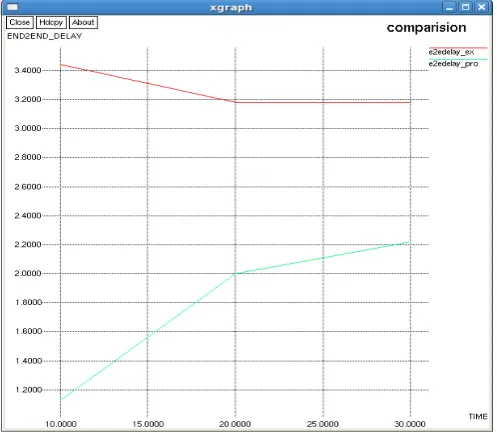Viewport: 497px width, 432px height.
Task: Click the green e2edelay_pro legend line
Action: point(458,59)
